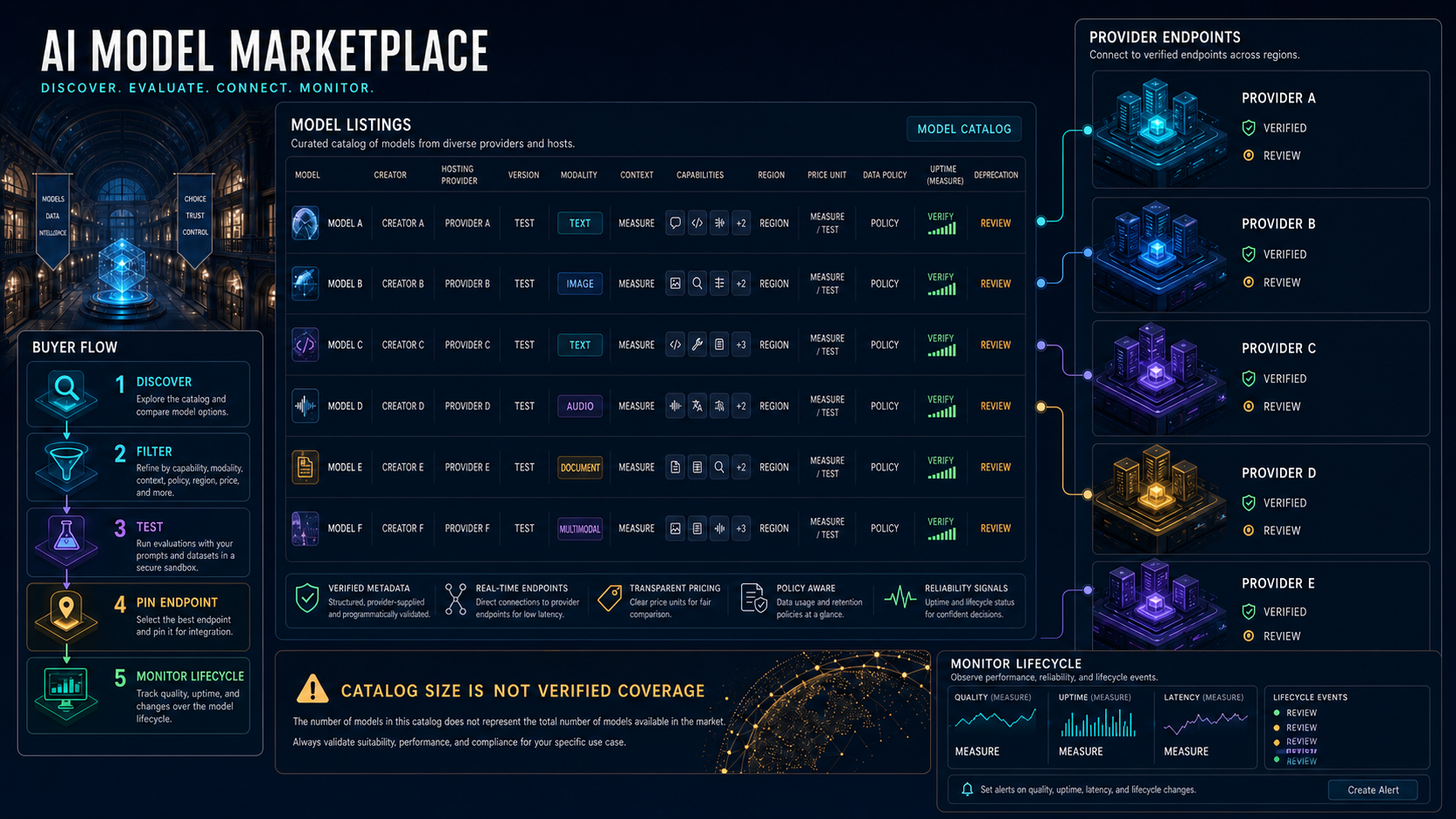This screenshot has height=819, width=1456.
Task: Expand the +2 capabilities badge in Model A row
Action: tap(741, 224)
